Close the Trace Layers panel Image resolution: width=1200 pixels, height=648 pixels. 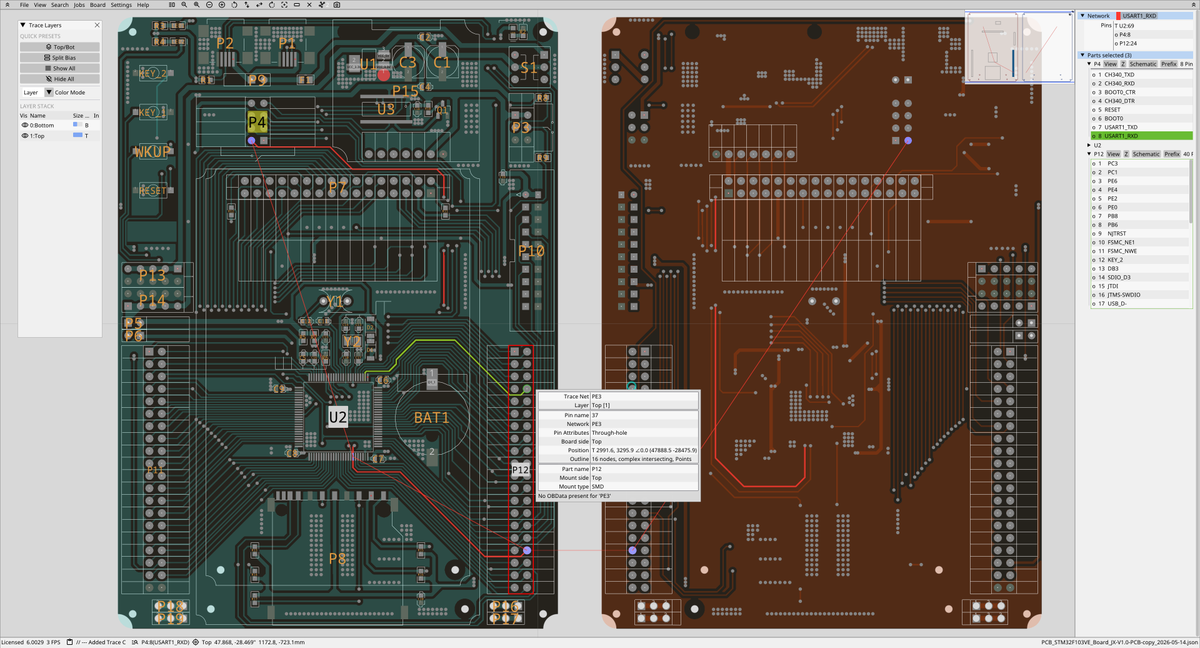(x=97, y=24)
